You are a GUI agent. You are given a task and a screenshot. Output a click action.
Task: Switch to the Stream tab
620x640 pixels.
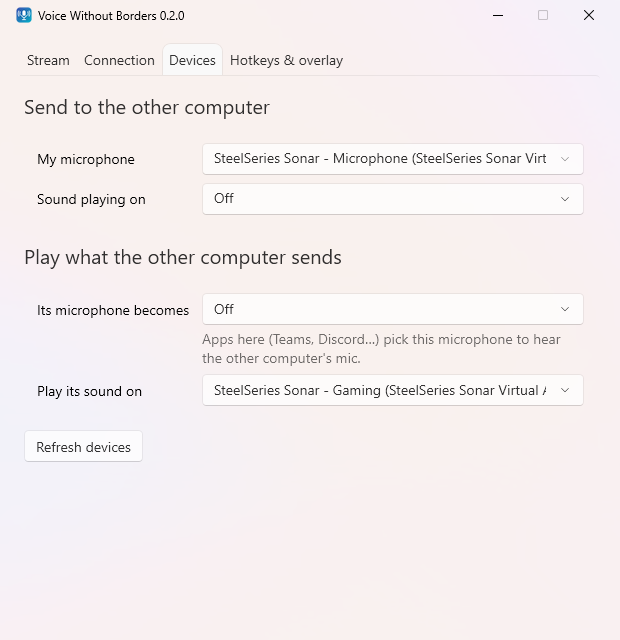click(48, 60)
